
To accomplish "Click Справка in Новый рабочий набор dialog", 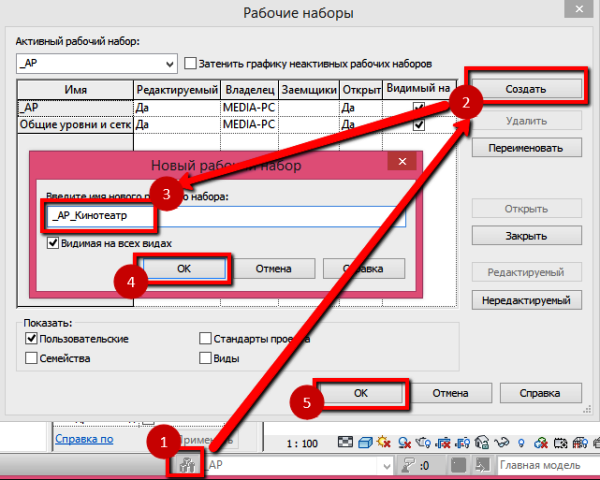I will [364, 268].
